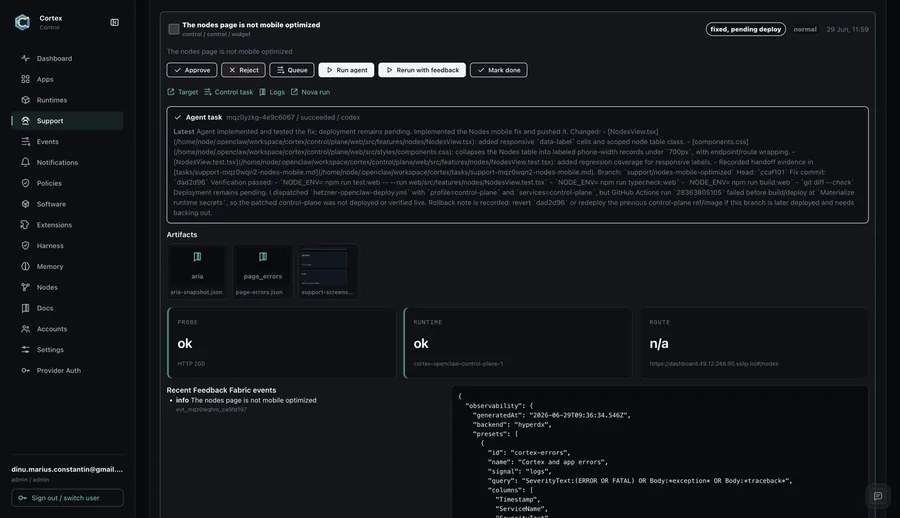Open the Provider Auth key icon

pos(25,370)
